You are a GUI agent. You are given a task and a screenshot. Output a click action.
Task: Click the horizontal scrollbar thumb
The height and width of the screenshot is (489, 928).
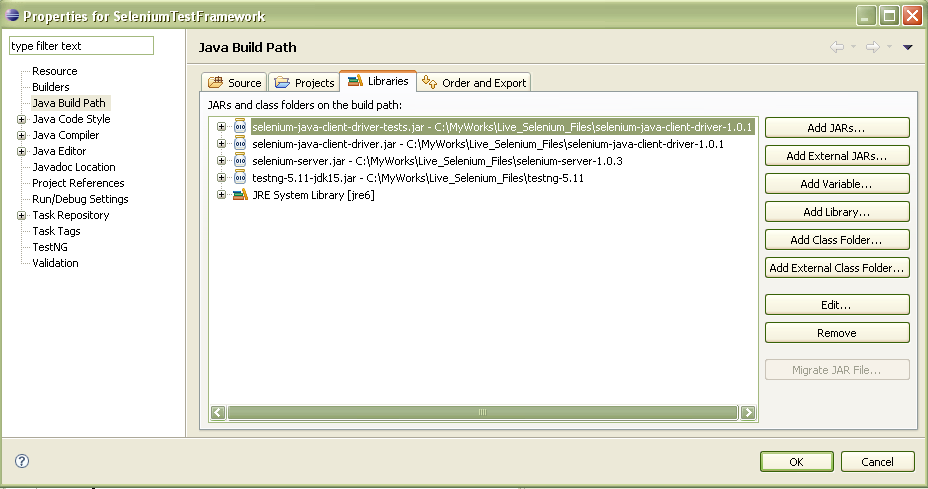[483, 413]
